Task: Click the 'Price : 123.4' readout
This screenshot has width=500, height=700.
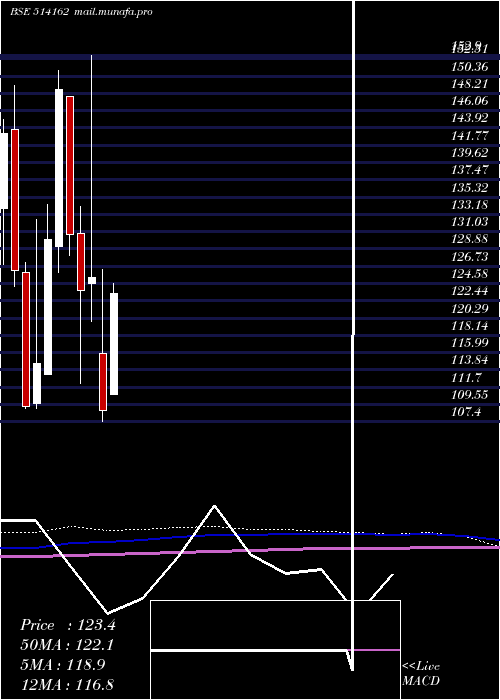Action: pos(68,625)
